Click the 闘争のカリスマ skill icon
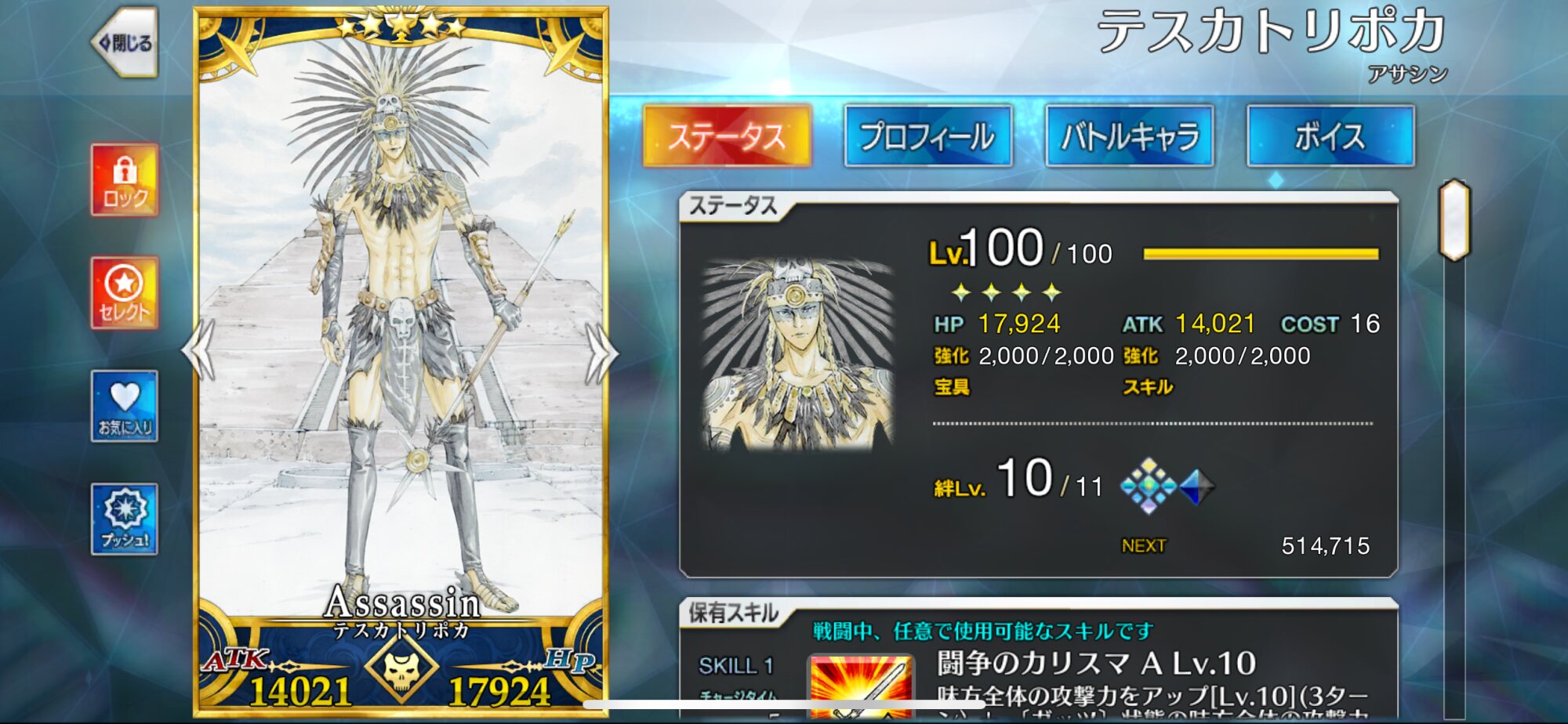The width and height of the screenshot is (1568, 724). pos(860,686)
